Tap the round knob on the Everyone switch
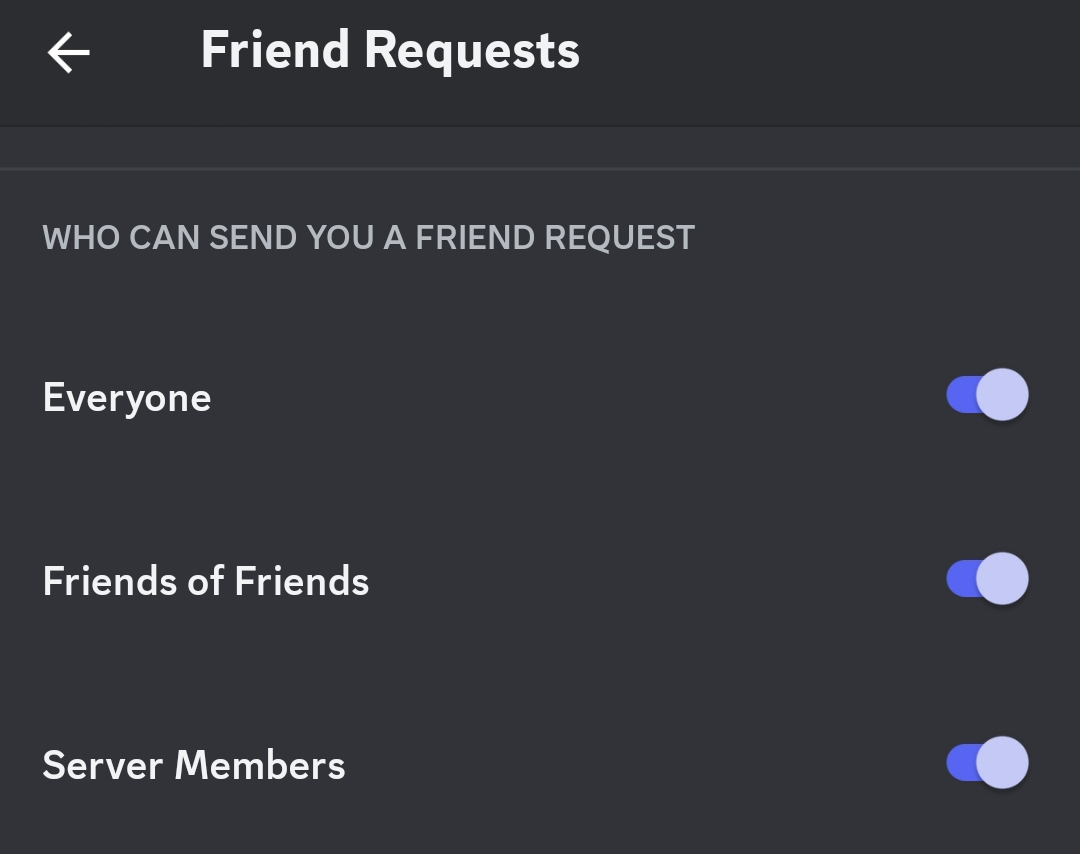Screen dimensions: 1080x854 pyautogui.click(x=1002, y=395)
